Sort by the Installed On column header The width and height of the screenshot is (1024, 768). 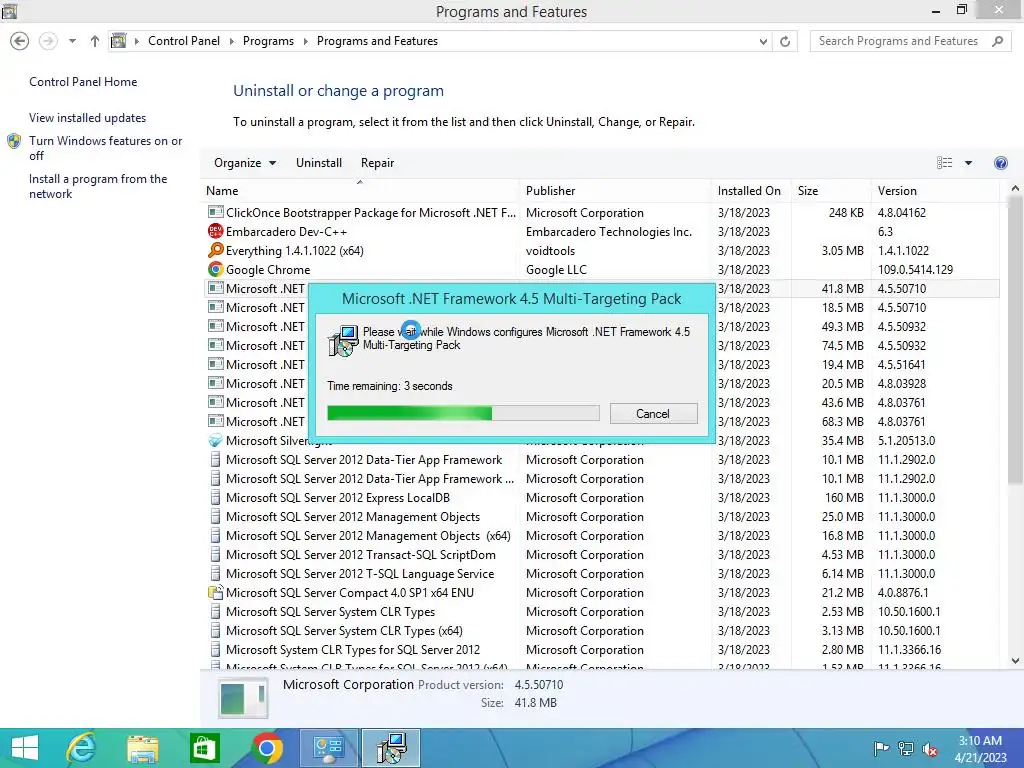(x=751, y=191)
